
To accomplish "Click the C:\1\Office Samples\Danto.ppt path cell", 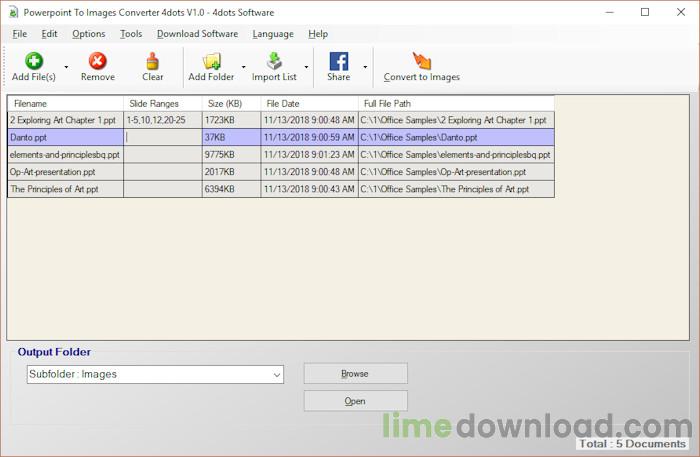I will [456, 137].
